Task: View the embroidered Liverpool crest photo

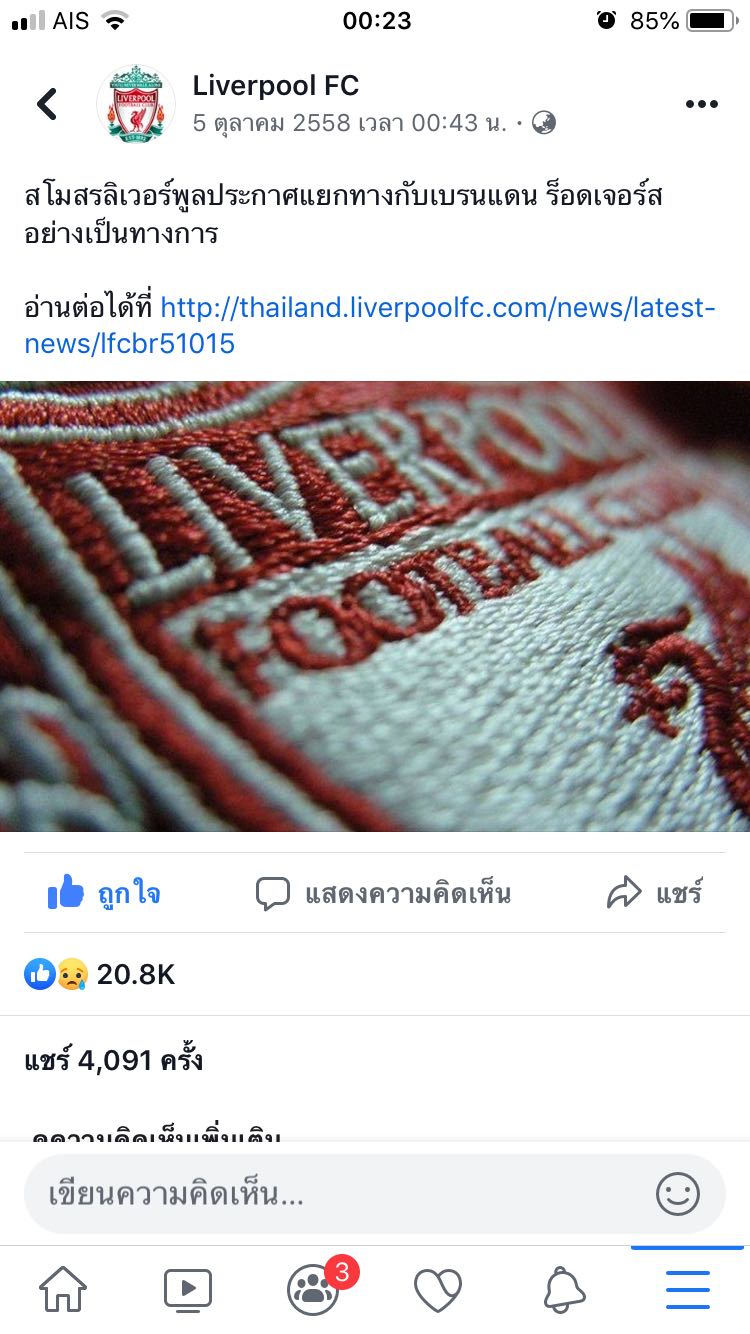Action: click(375, 606)
